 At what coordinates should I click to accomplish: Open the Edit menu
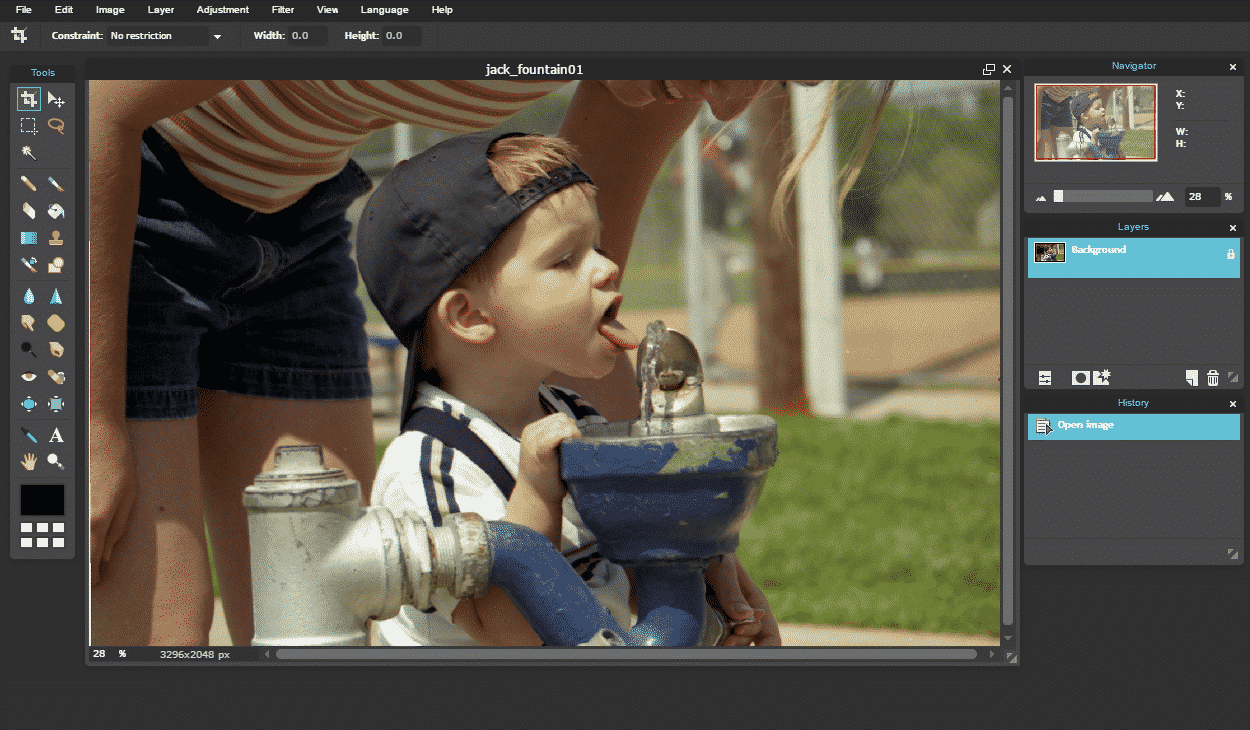tap(64, 10)
